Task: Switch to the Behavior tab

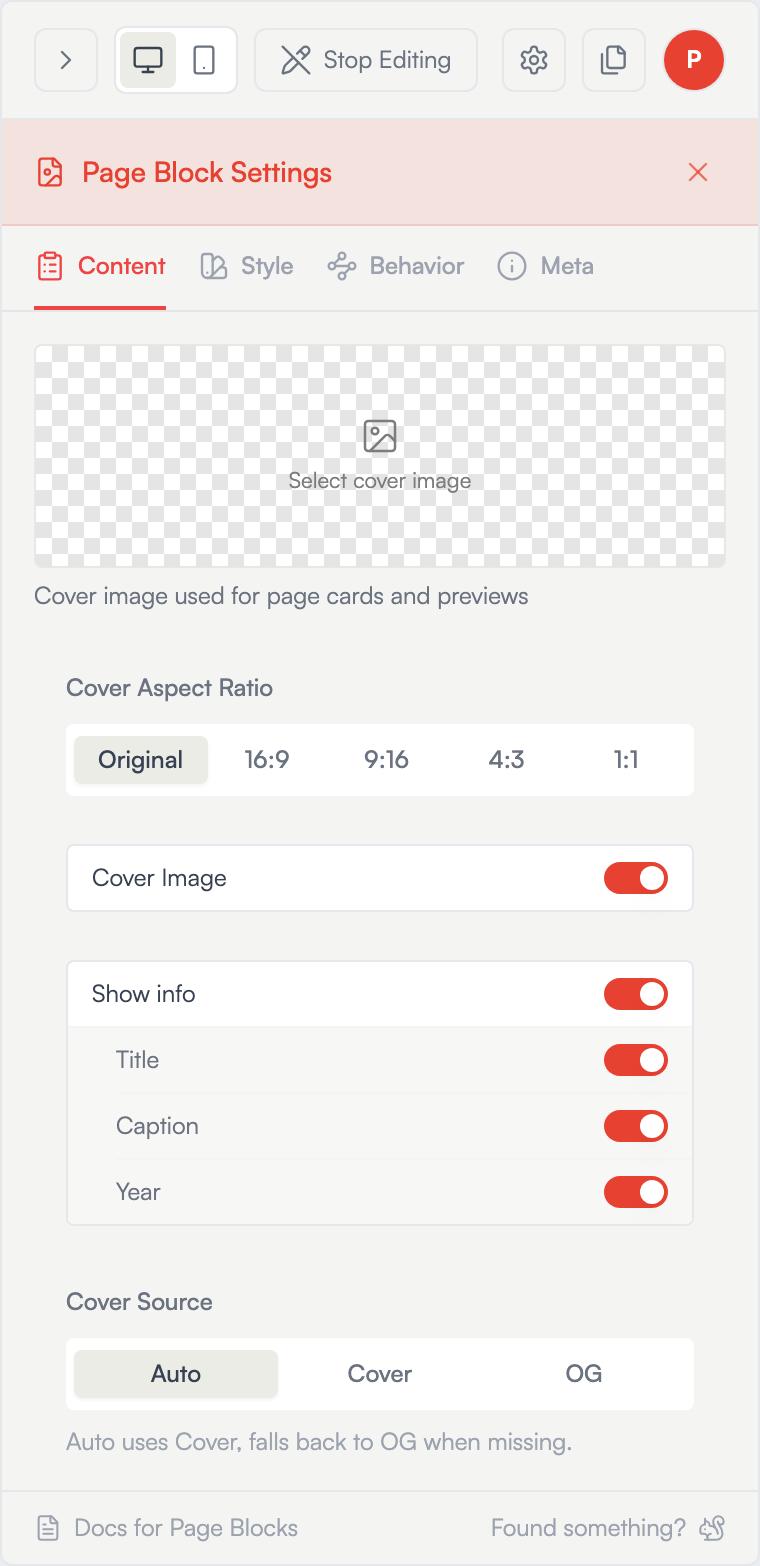Action: pyautogui.click(x=396, y=266)
